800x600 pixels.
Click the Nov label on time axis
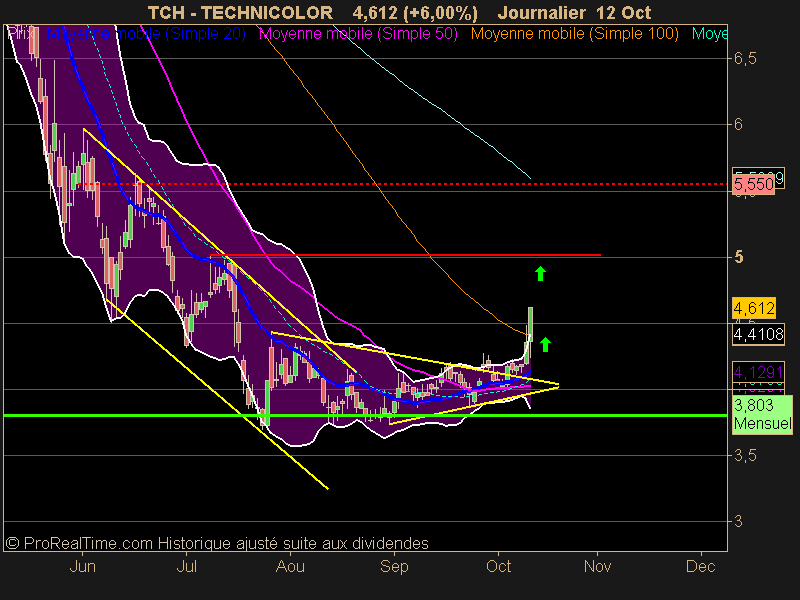[597, 566]
